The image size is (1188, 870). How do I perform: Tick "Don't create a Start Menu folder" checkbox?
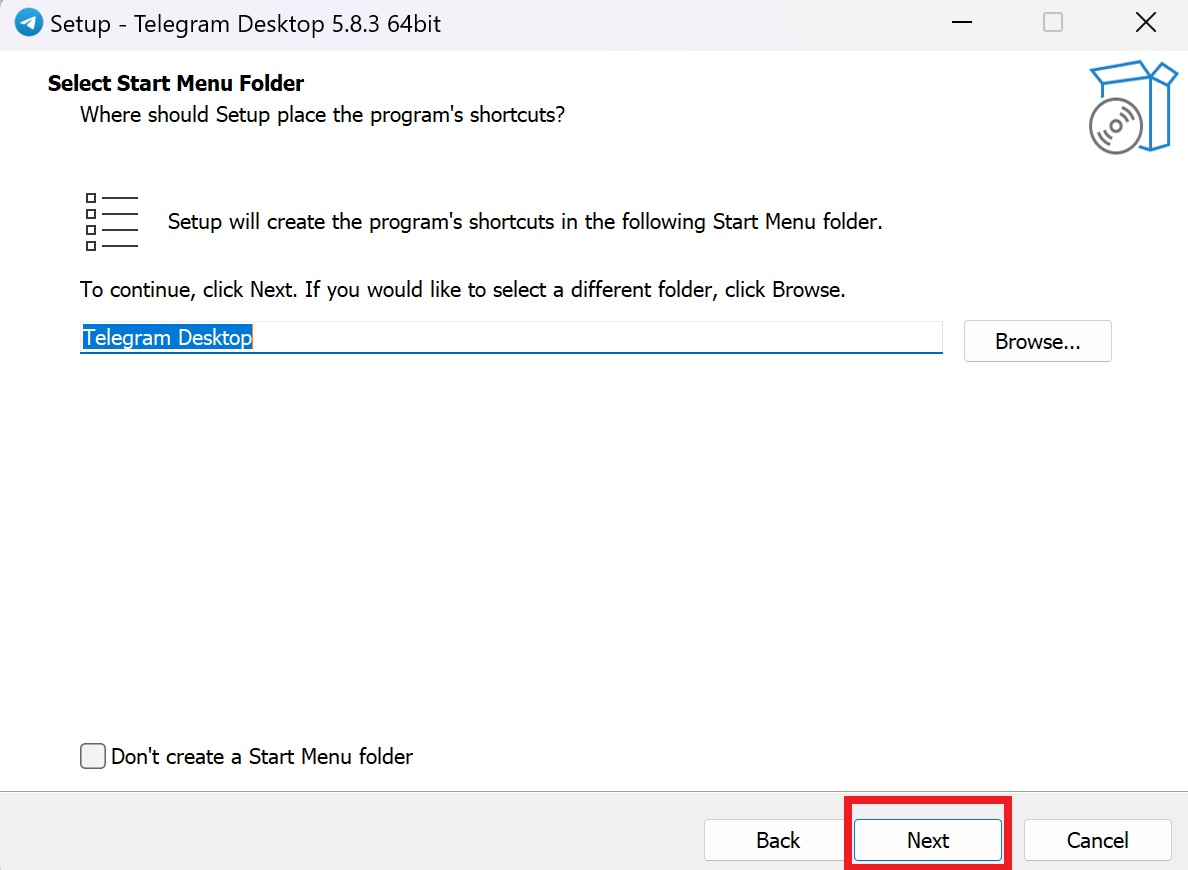click(x=92, y=756)
